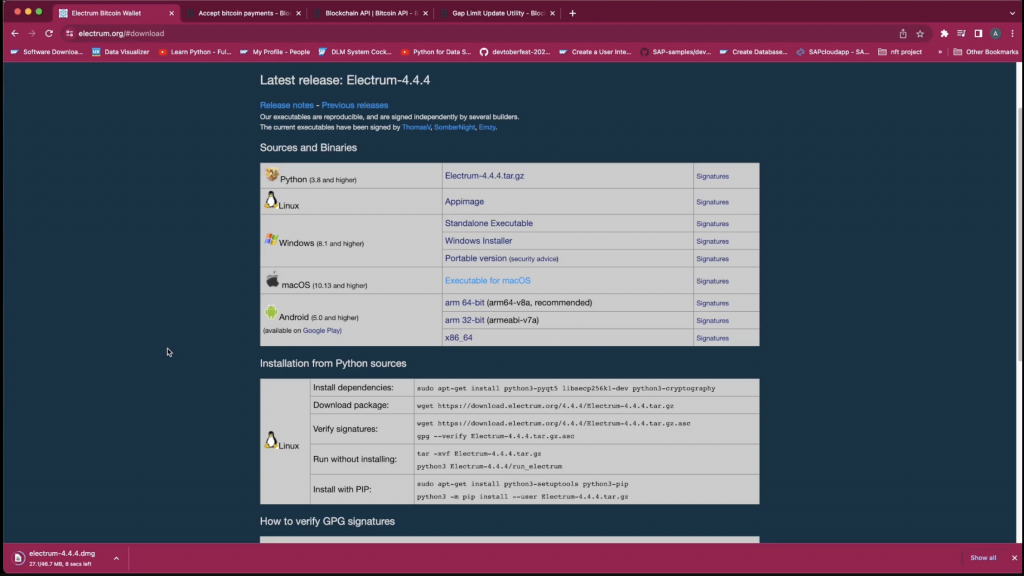
Task: Open the security advice link
Action: [534, 259]
